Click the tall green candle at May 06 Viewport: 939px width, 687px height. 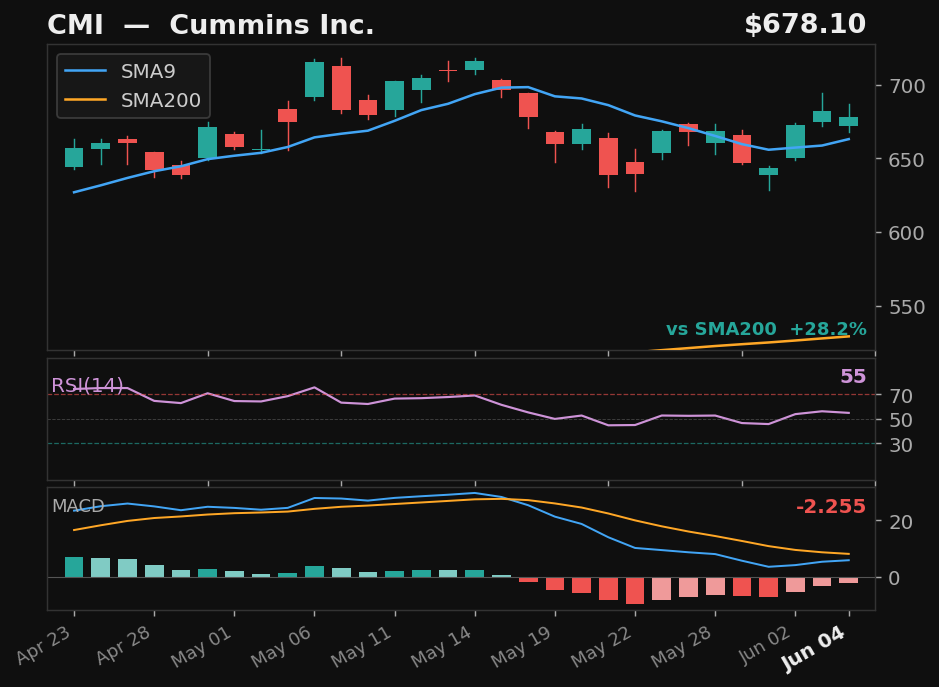pyautogui.click(x=314, y=79)
